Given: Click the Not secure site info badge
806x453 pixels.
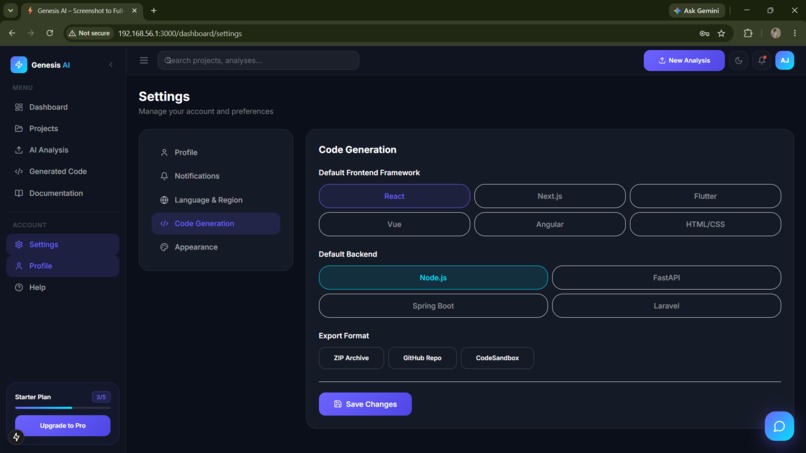Looking at the screenshot, I should click(89, 33).
